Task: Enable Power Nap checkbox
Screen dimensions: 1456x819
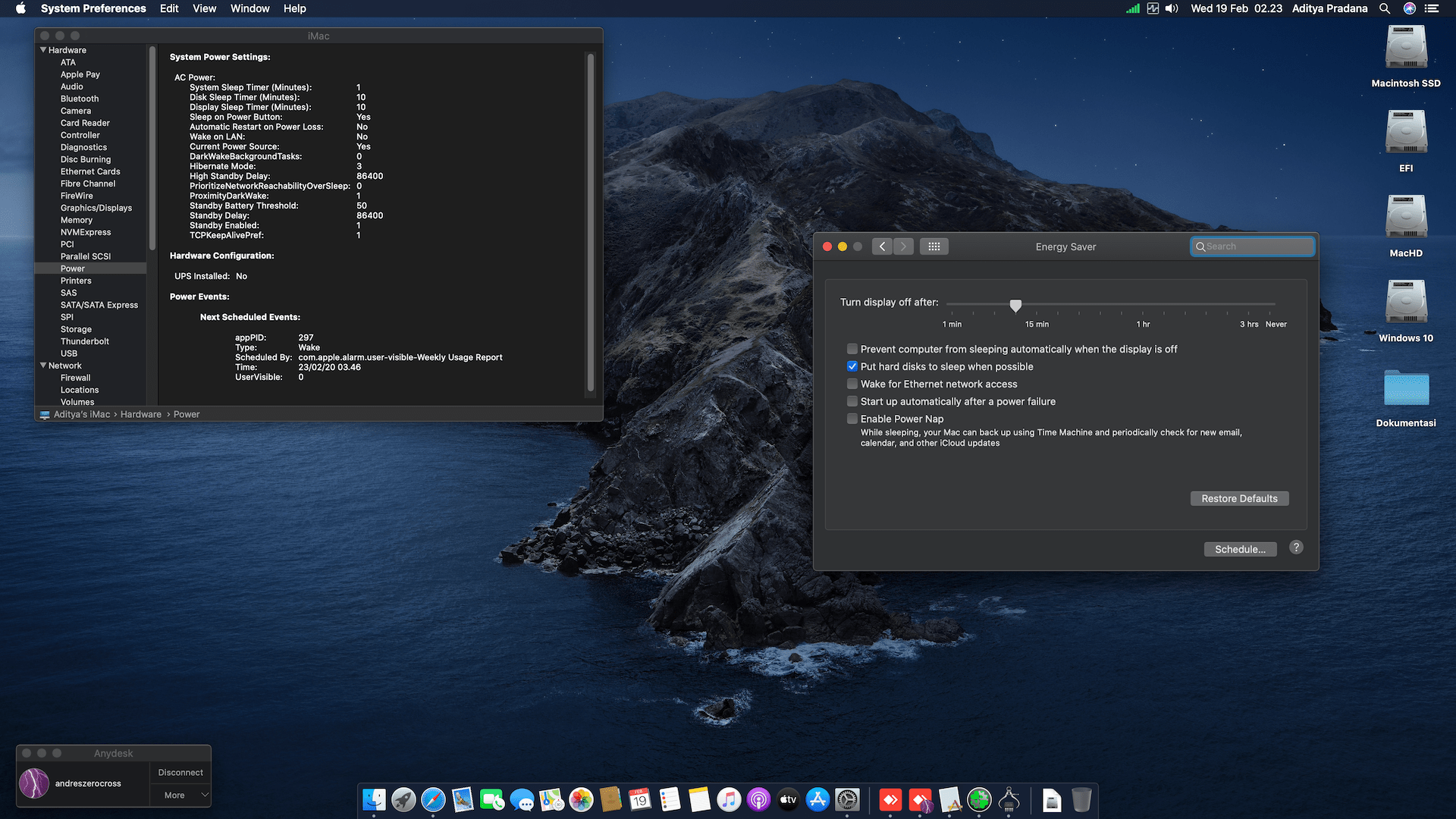Action: pos(852,419)
